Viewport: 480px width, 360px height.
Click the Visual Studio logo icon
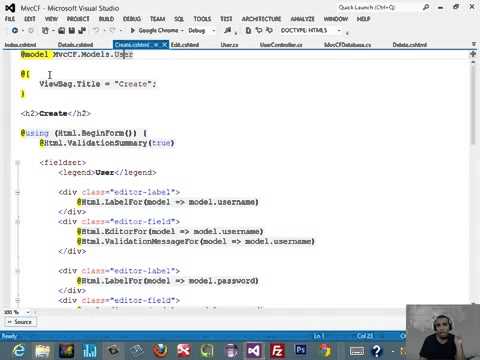tap(10, 8)
